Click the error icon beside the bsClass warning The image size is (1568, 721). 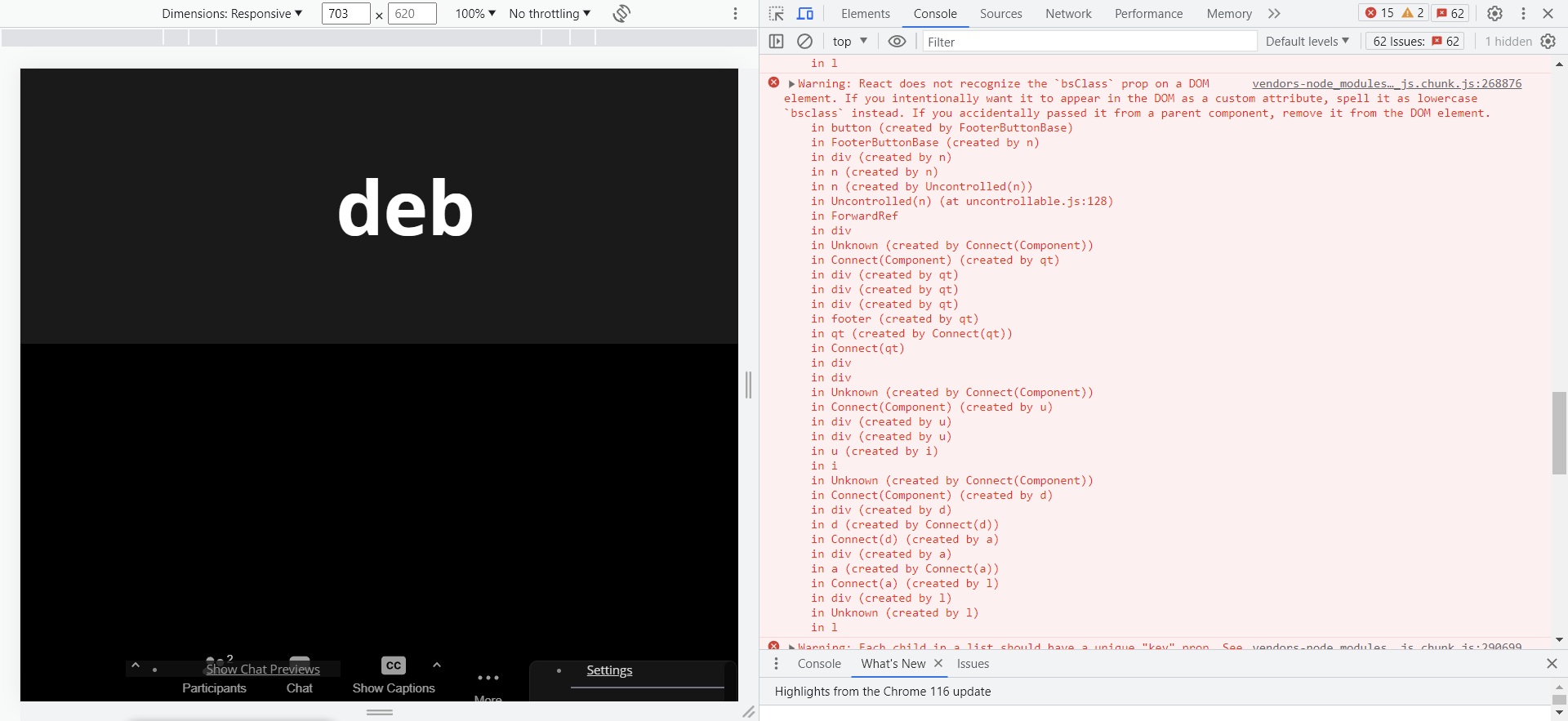pyautogui.click(x=773, y=82)
